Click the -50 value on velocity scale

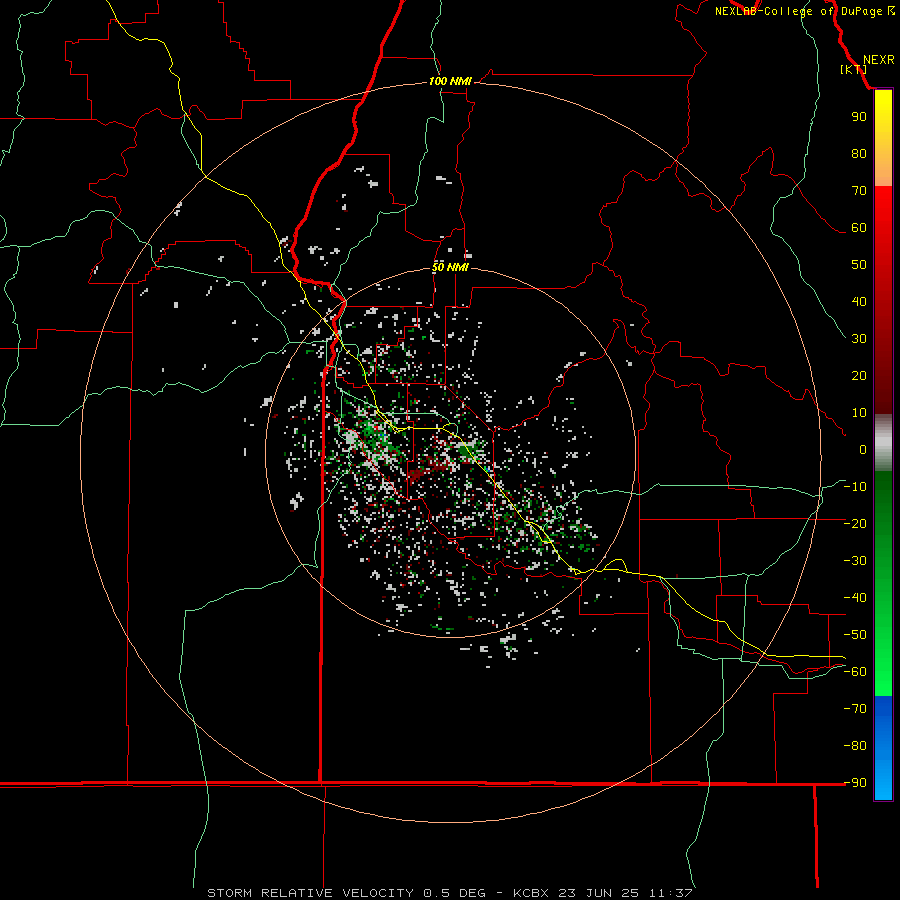point(855,635)
